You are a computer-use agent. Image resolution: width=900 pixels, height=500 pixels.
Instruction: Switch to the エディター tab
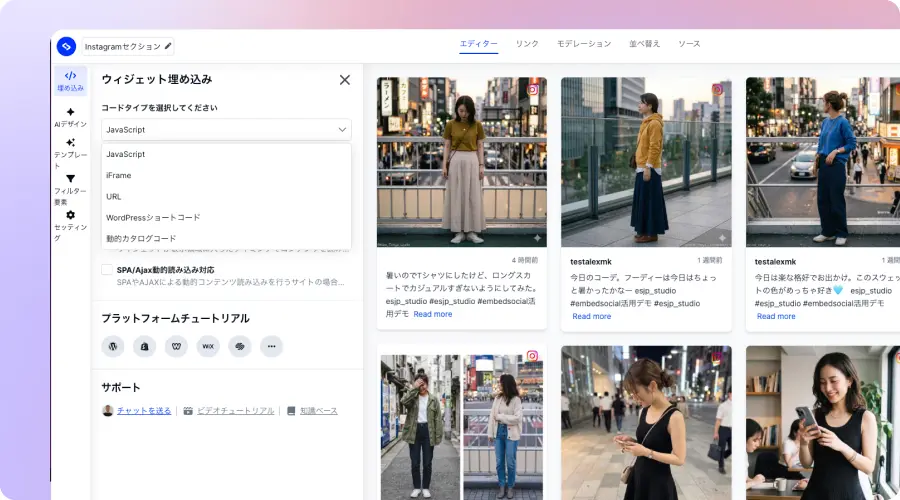(479, 44)
